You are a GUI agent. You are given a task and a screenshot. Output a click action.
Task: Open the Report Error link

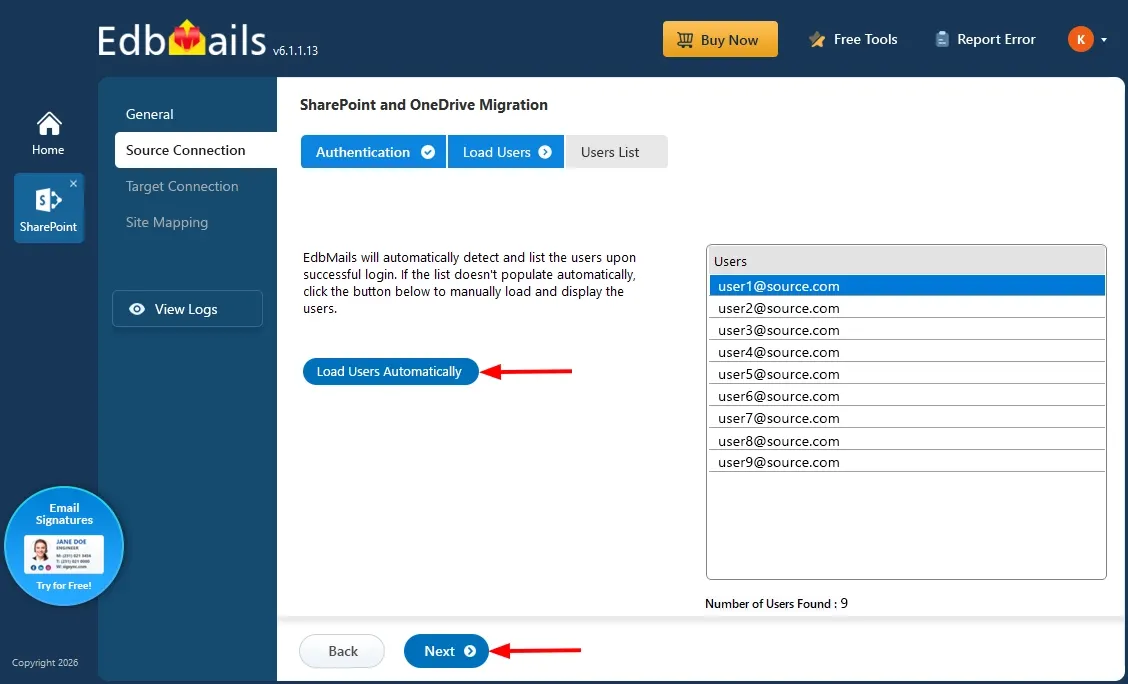[x=985, y=40]
